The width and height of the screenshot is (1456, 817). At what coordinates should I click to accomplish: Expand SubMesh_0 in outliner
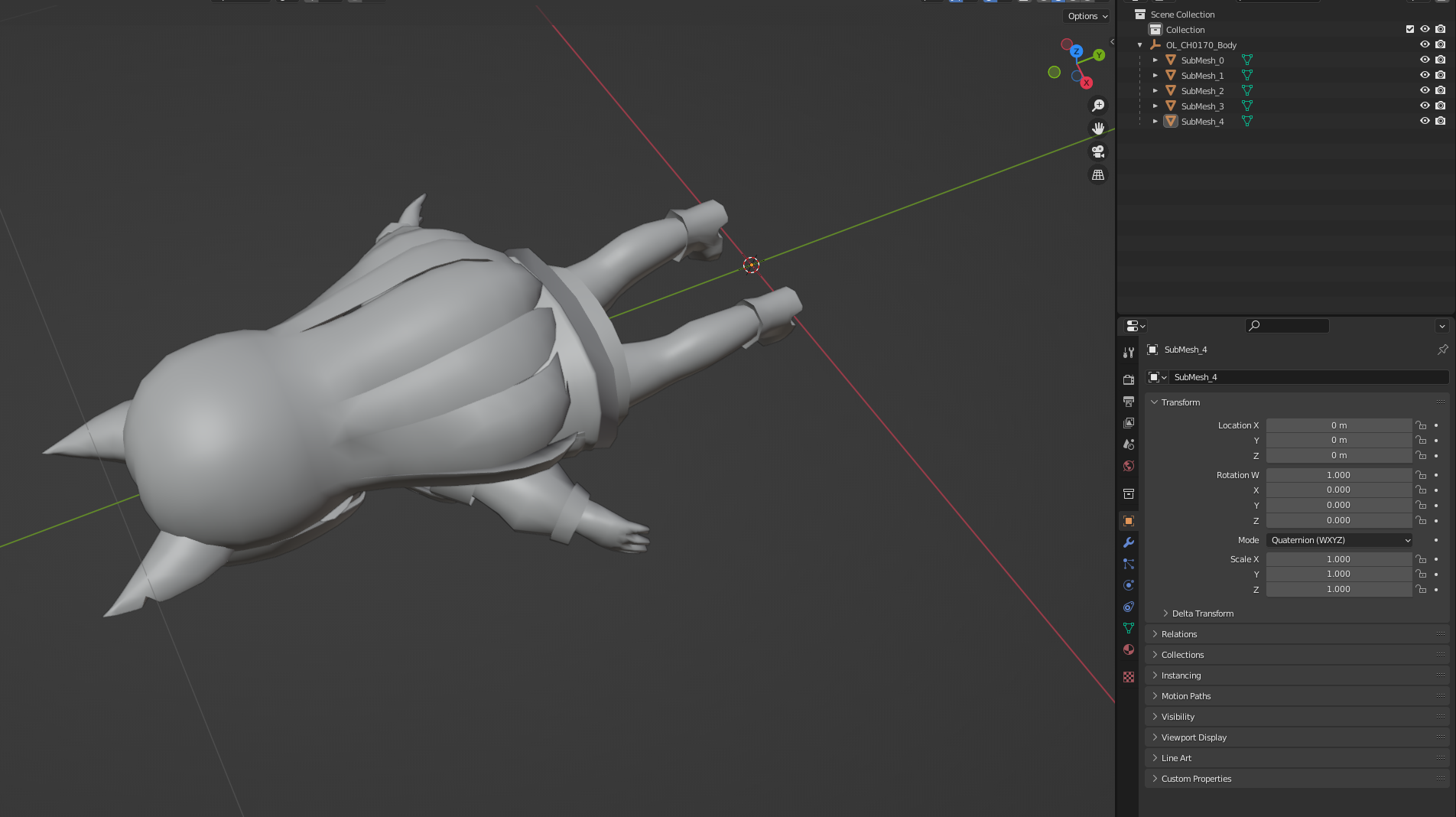(1155, 60)
